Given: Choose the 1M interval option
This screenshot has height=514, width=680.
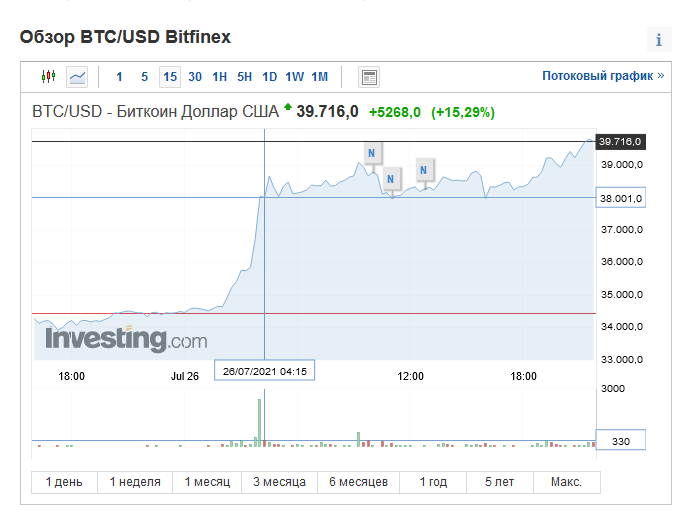Looking at the screenshot, I should tap(320, 77).
